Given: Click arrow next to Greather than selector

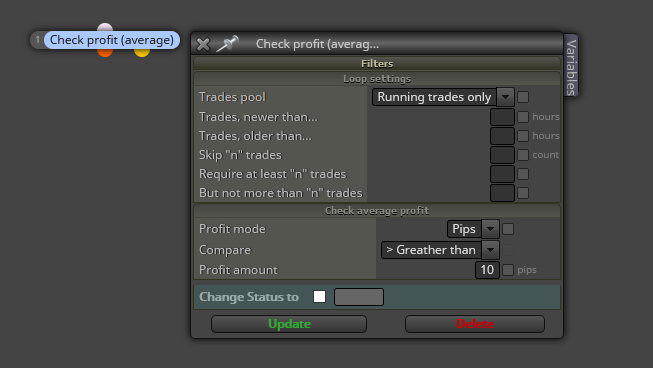Looking at the screenshot, I should (491, 250).
